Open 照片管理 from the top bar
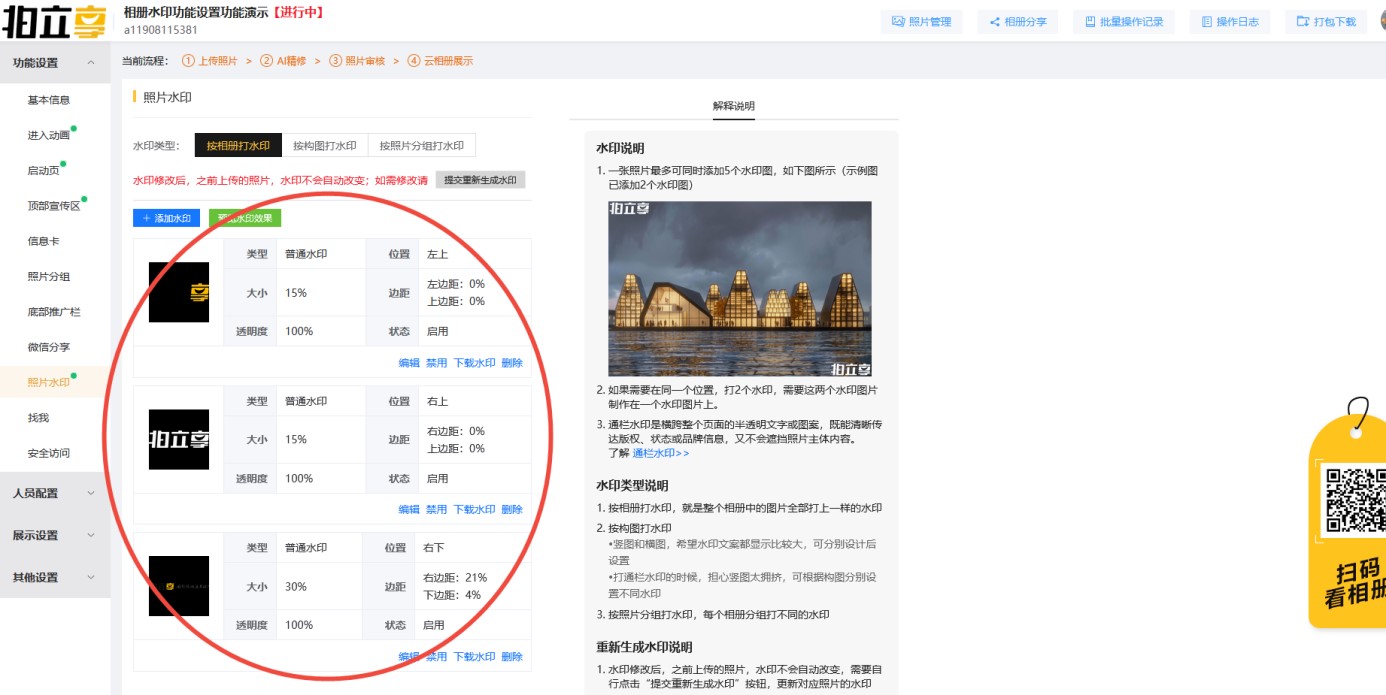Screen dimensions: 1386x695 click(921, 21)
